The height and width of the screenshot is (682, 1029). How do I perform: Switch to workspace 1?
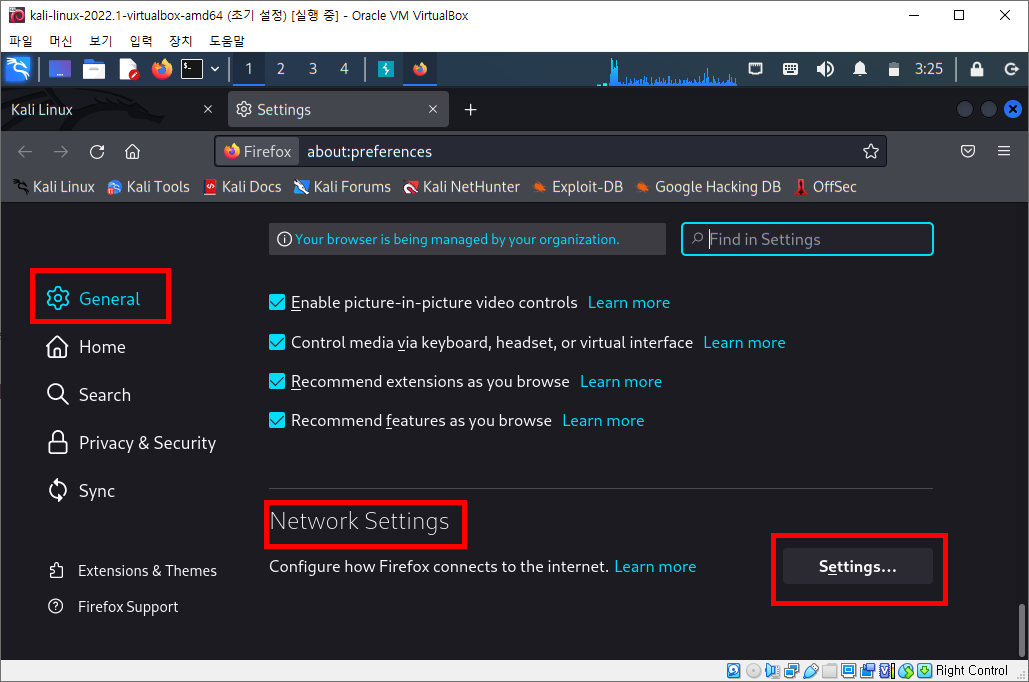click(249, 69)
